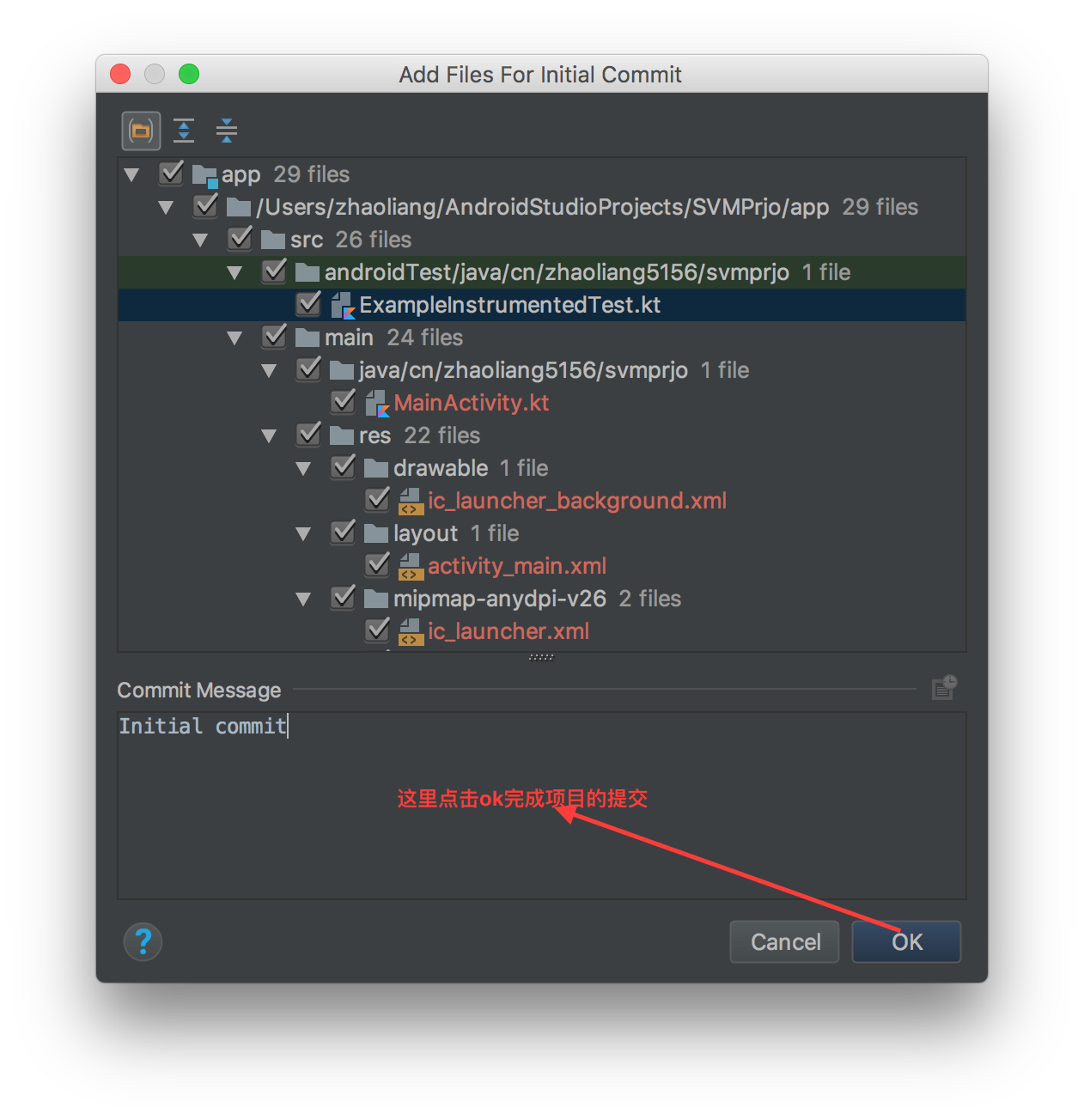
Task: Uncheck the MainActivity.kt checkbox
Action: pyautogui.click(x=343, y=402)
